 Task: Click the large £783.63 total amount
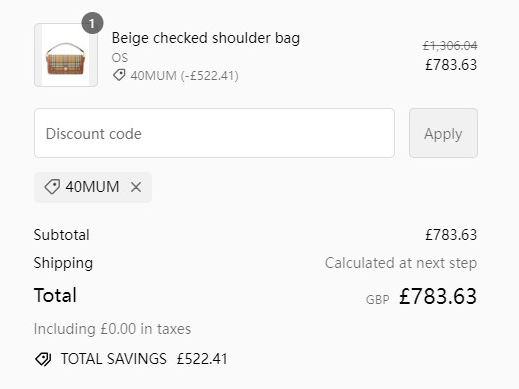(438, 296)
